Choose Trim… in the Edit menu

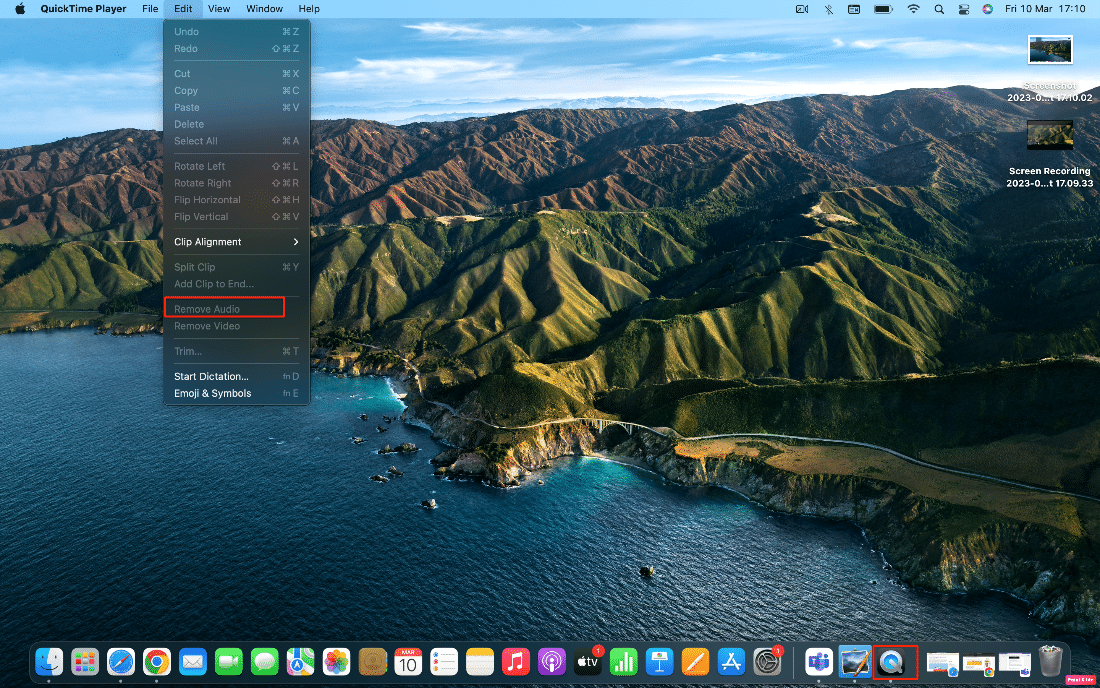pos(236,351)
